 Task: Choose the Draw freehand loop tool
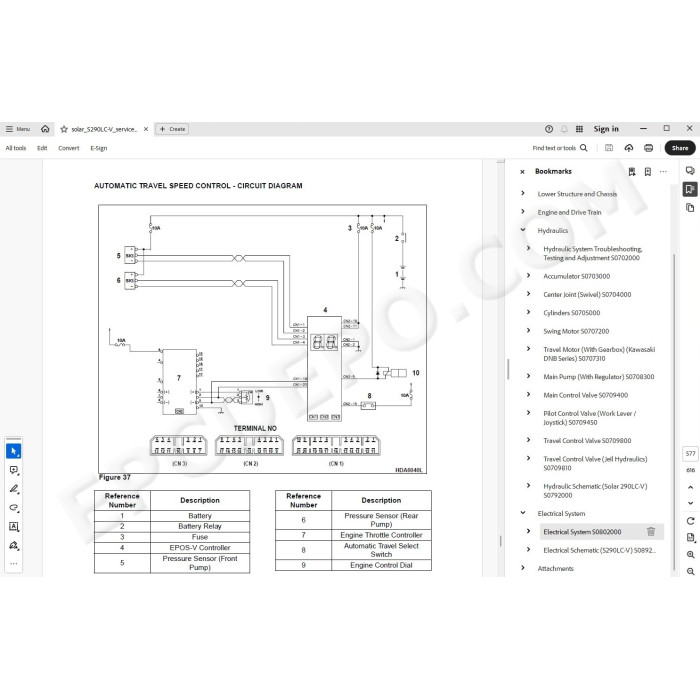(13, 508)
